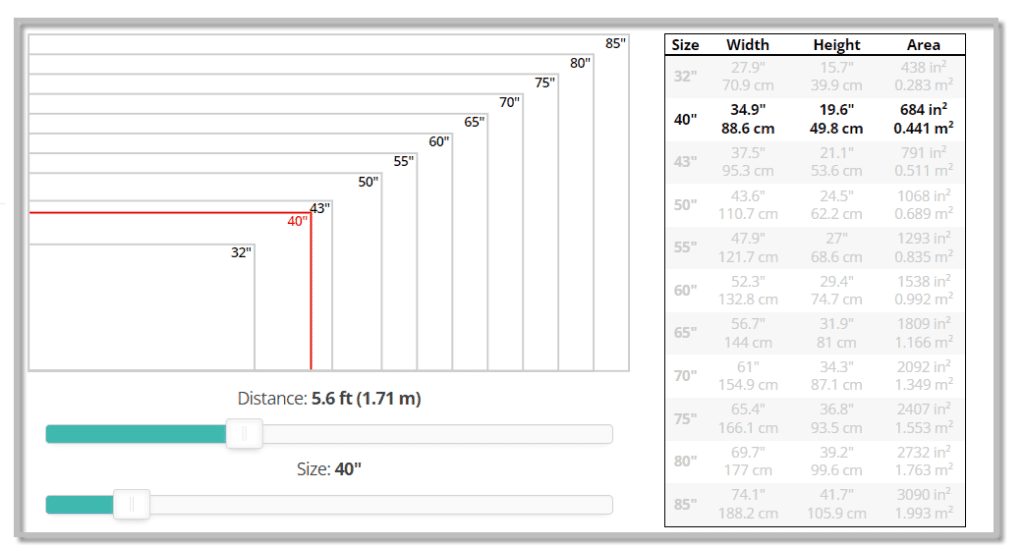Click the Width column header

tap(747, 45)
